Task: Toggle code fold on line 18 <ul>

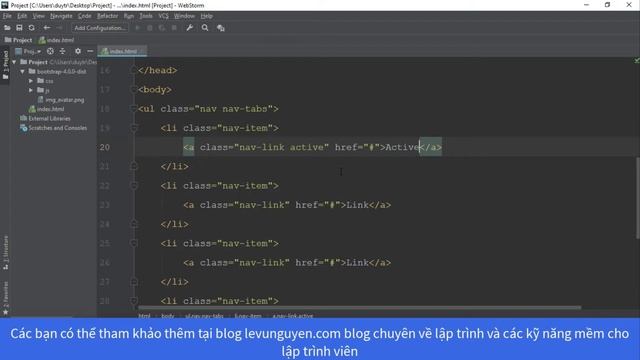Action: (133, 109)
